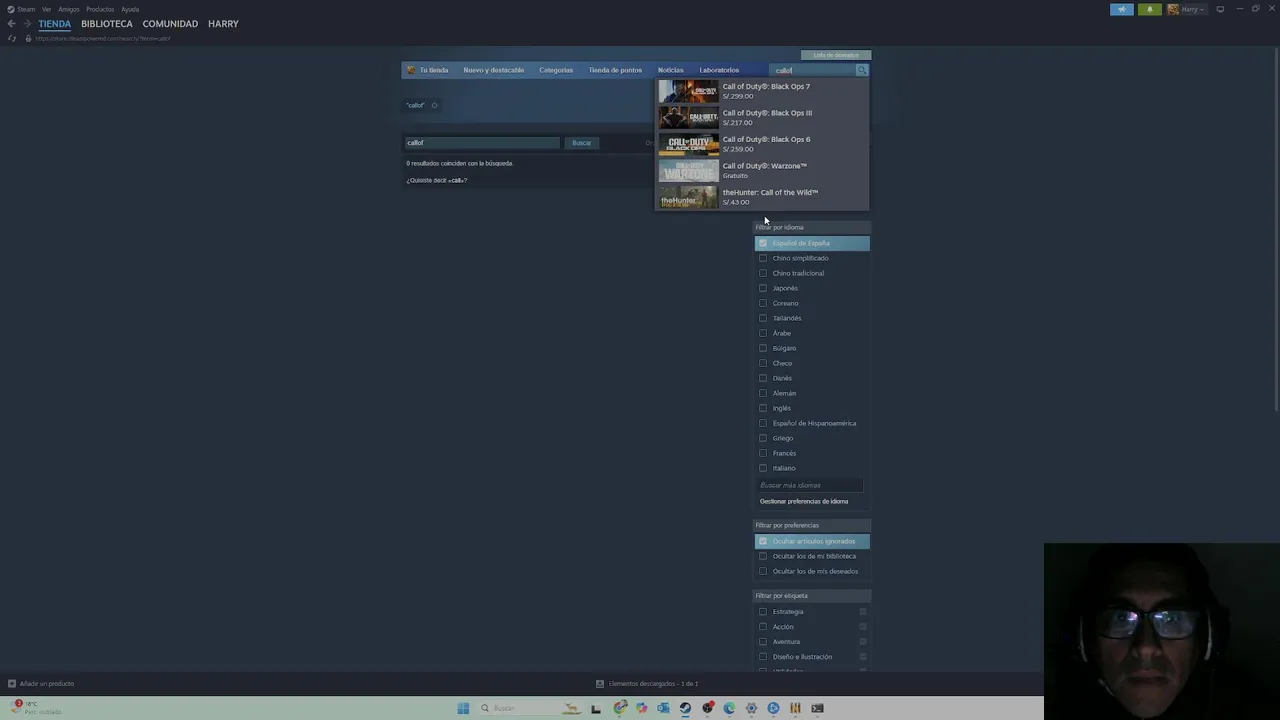Screen dimensions: 1280x720
Task: Open Tienda de puntos
Action: click(615, 70)
